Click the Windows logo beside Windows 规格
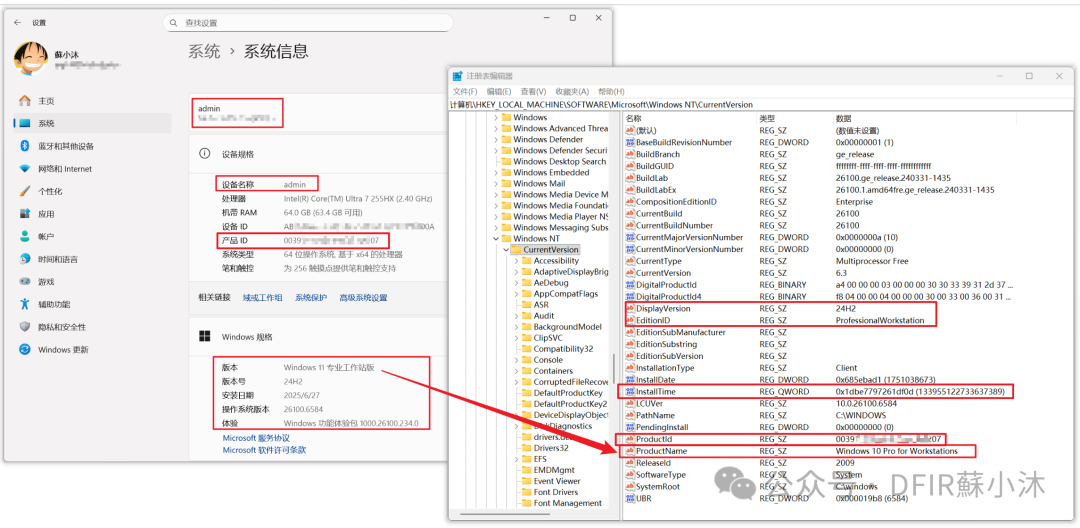This screenshot has height=528, width=1080. coord(205,337)
